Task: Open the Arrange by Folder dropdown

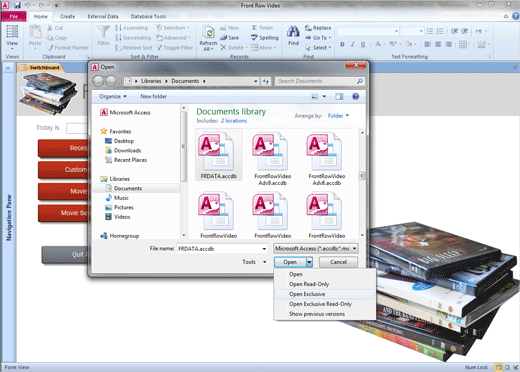Action: [x=338, y=116]
